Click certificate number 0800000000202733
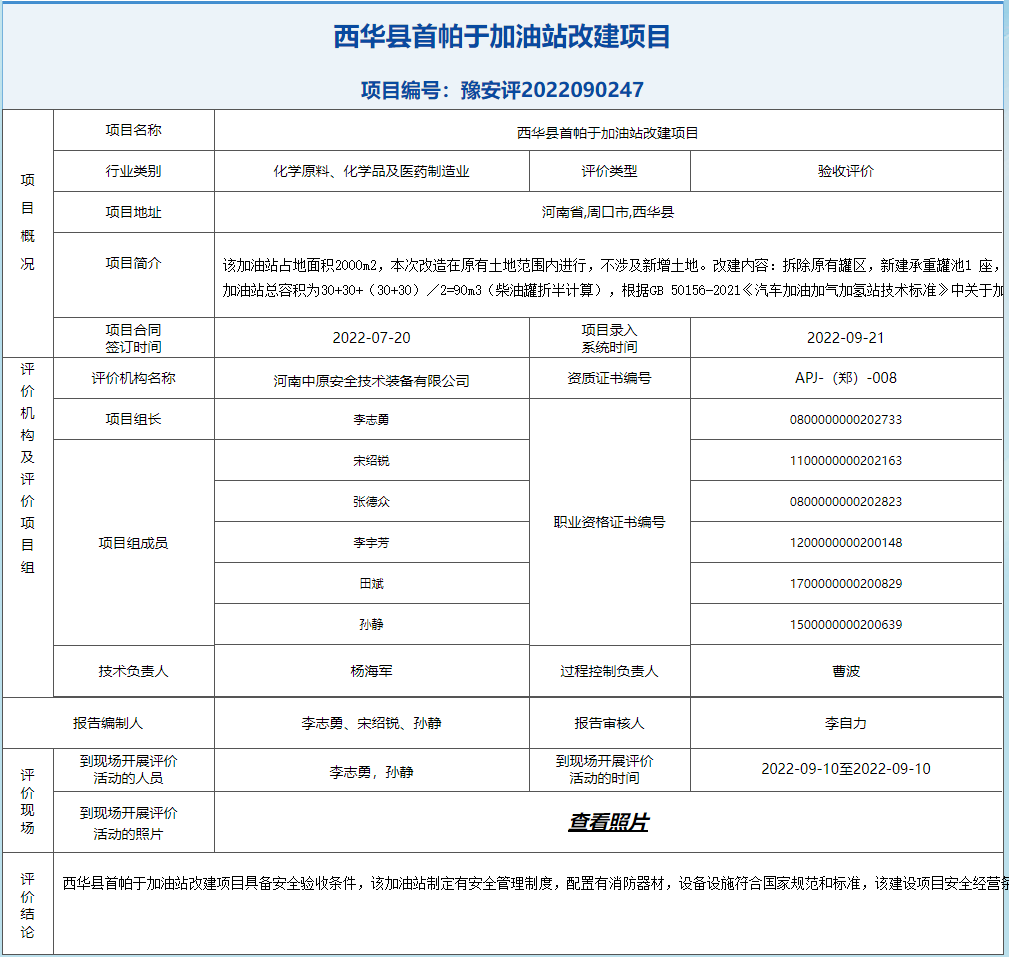The width and height of the screenshot is (1009, 957). tap(845, 420)
